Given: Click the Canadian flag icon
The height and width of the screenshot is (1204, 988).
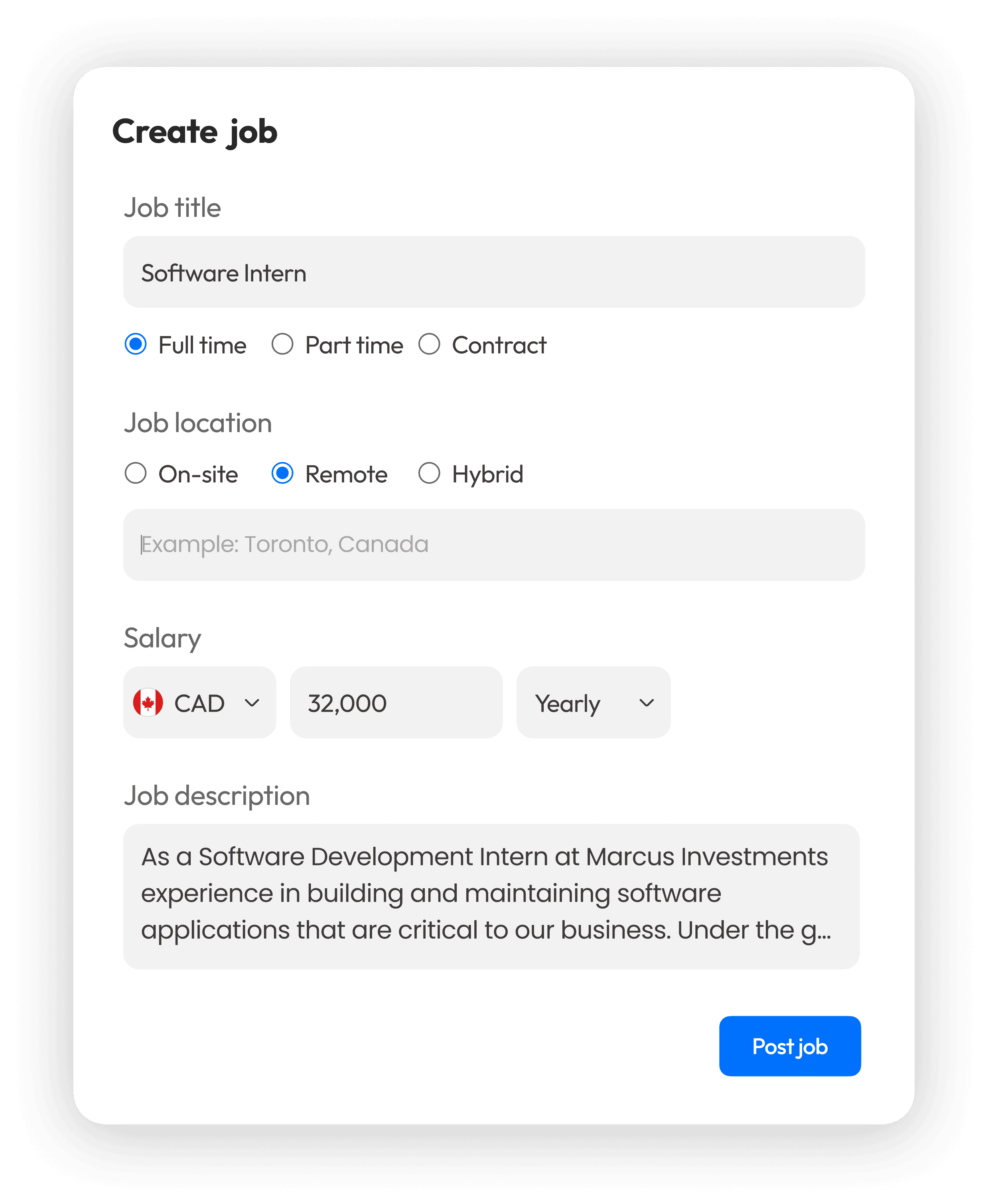Looking at the screenshot, I should pyautogui.click(x=148, y=703).
